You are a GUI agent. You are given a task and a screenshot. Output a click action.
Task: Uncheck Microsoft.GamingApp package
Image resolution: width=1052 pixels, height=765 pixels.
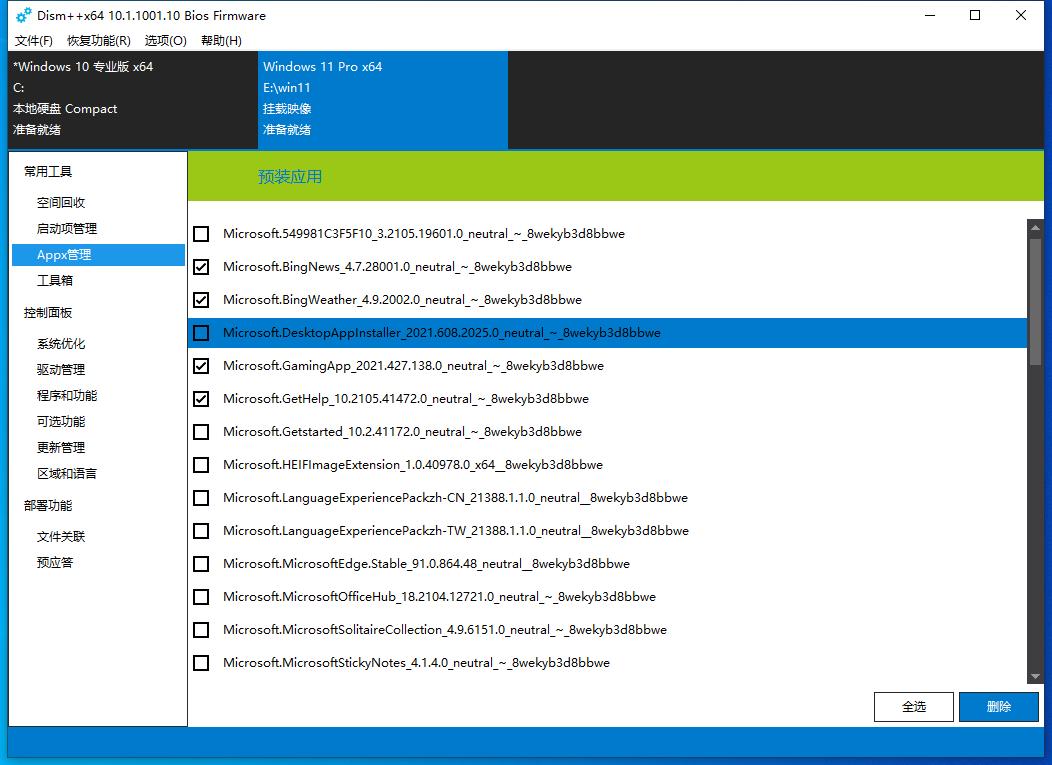[x=201, y=366]
